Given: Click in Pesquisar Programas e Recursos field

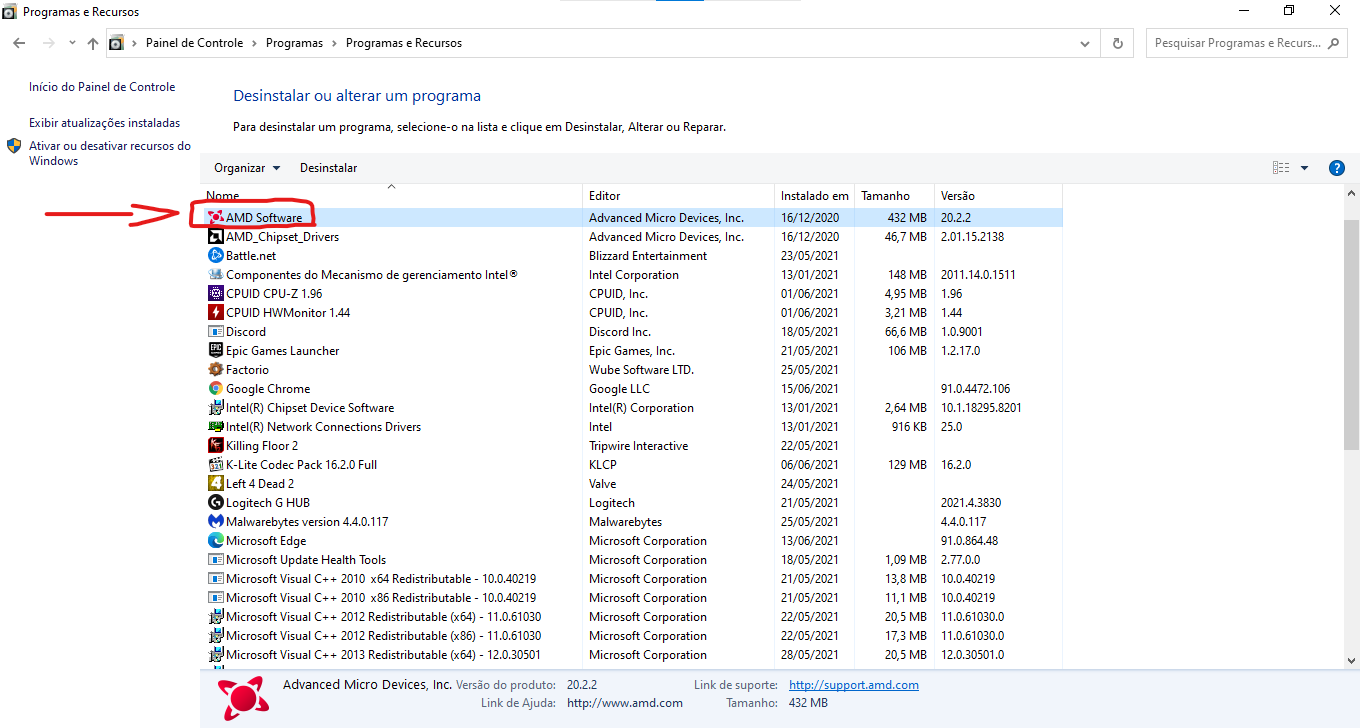Looking at the screenshot, I should click(x=1236, y=43).
